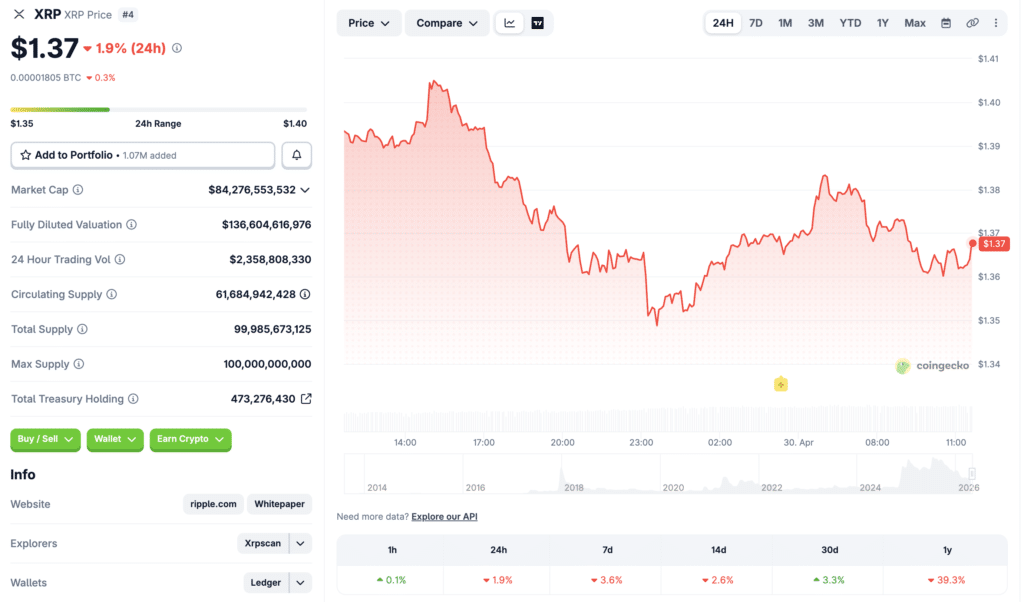Viewport: 1024px width, 602px height.
Task: Open Total Treasury Holding external link icon
Action: [x=306, y=399]
